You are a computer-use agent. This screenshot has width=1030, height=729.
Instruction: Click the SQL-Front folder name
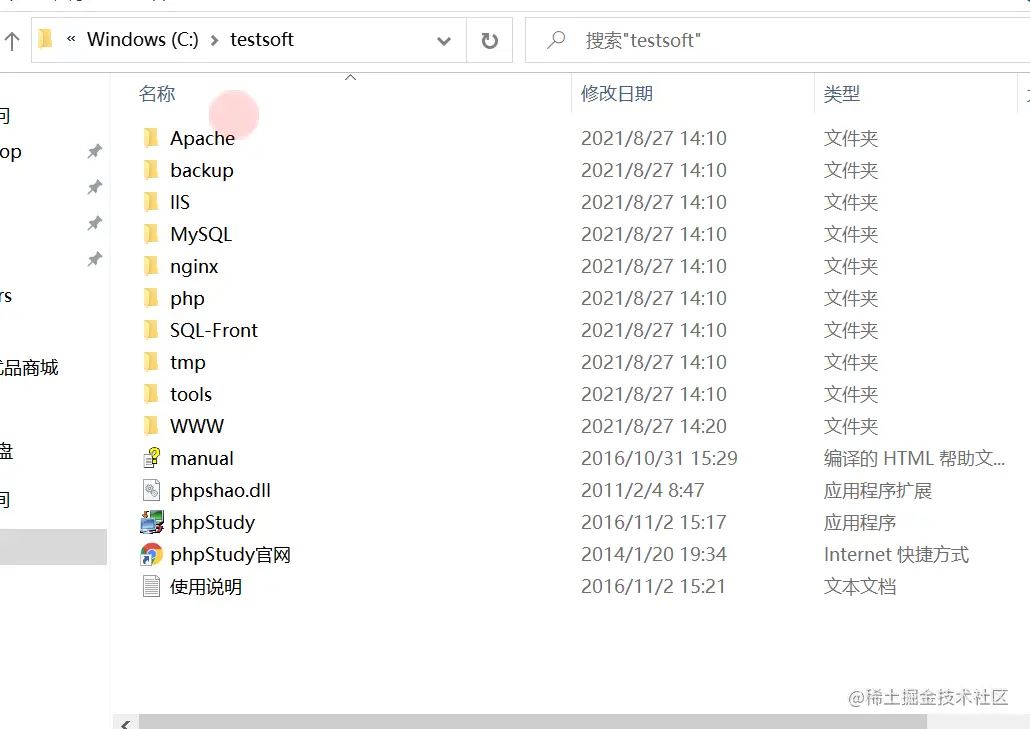click(x=213, y=330)
